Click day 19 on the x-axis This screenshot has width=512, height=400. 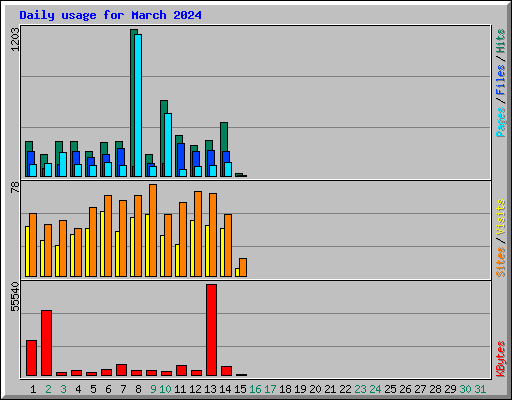coord(300,389)
